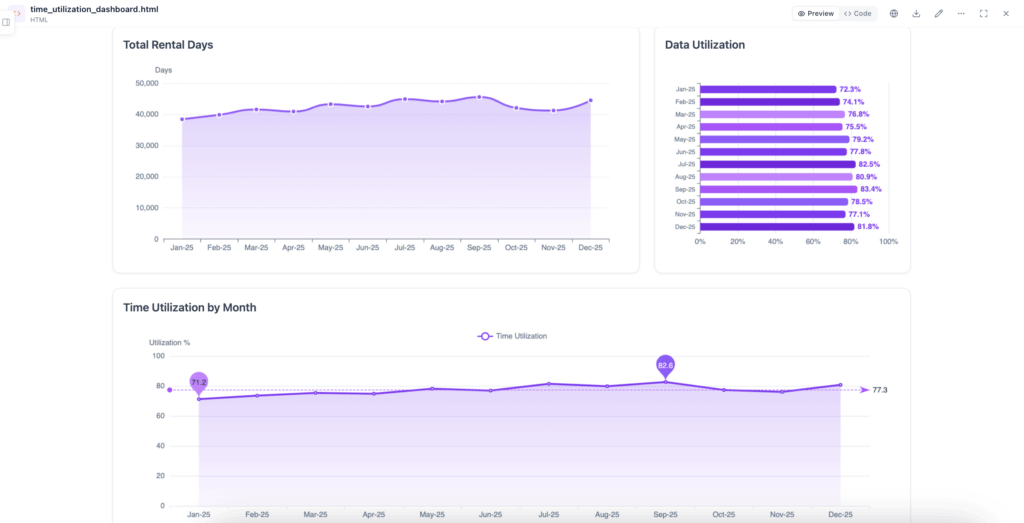Screen dimensions: 1024x523
Task: Click the 76.8% label for Mar-25
Action: pyautogui.click(x=858, y=114)
